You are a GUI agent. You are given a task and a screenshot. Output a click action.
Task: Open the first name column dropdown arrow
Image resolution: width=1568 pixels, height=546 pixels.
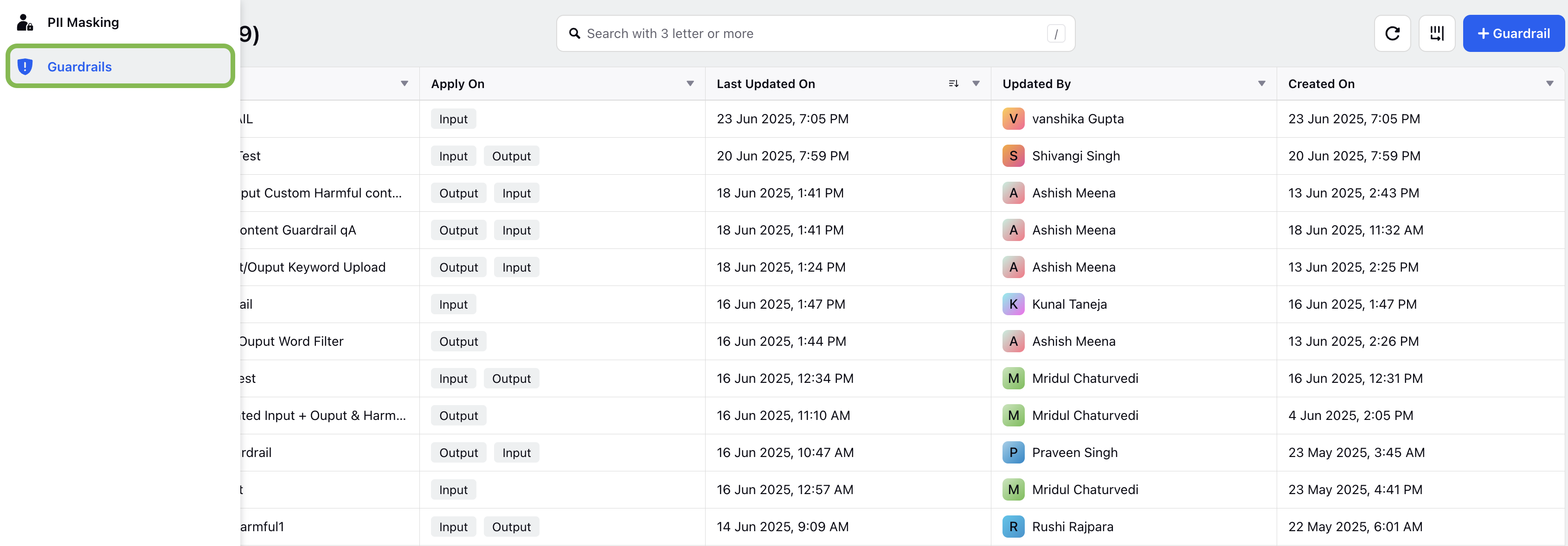pos(404,84)
